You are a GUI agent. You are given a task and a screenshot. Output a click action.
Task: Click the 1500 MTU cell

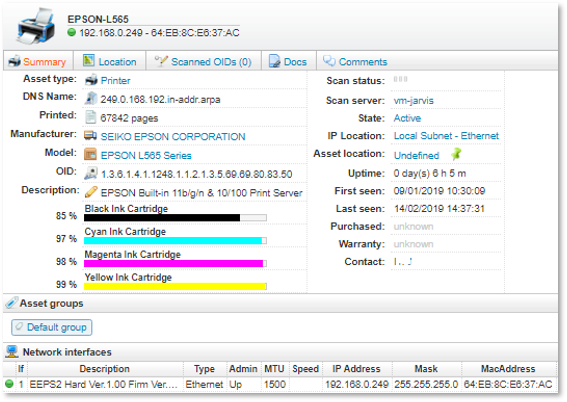(275, 384)
